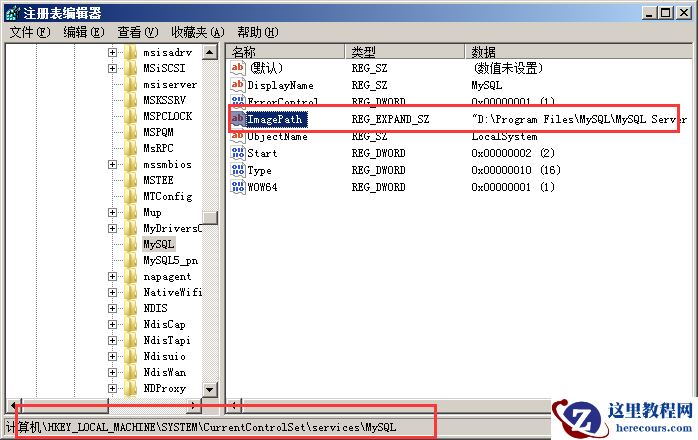Click the napagent folder icon
The height and width of the screenshot is (440, 698).
[x=130, y=276]
